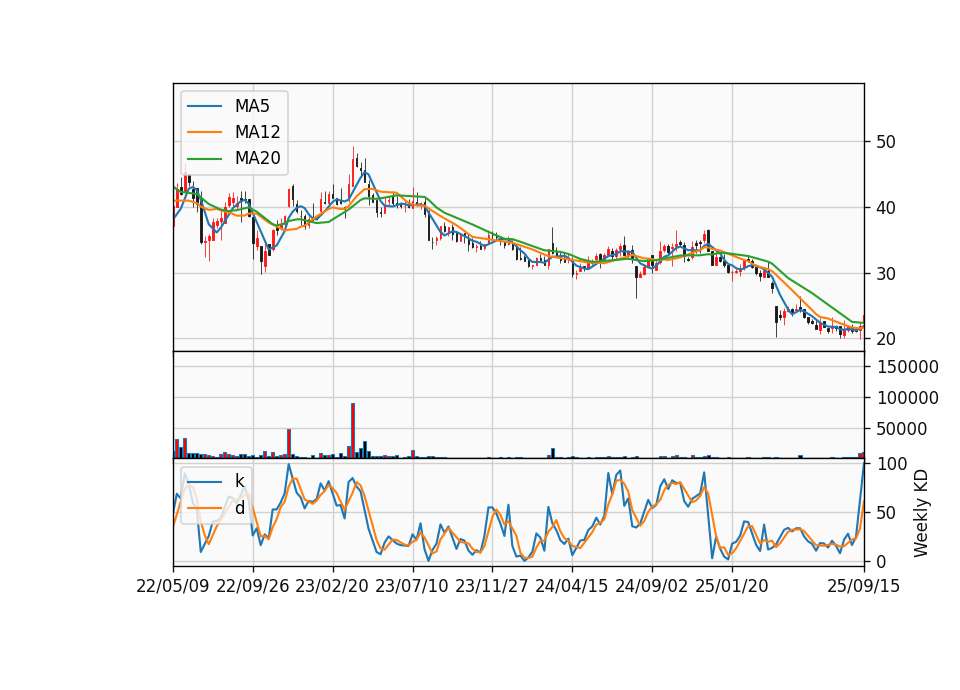Click the 23/07/10 date axis label
The image size is (960, 690).
point(412,586)
